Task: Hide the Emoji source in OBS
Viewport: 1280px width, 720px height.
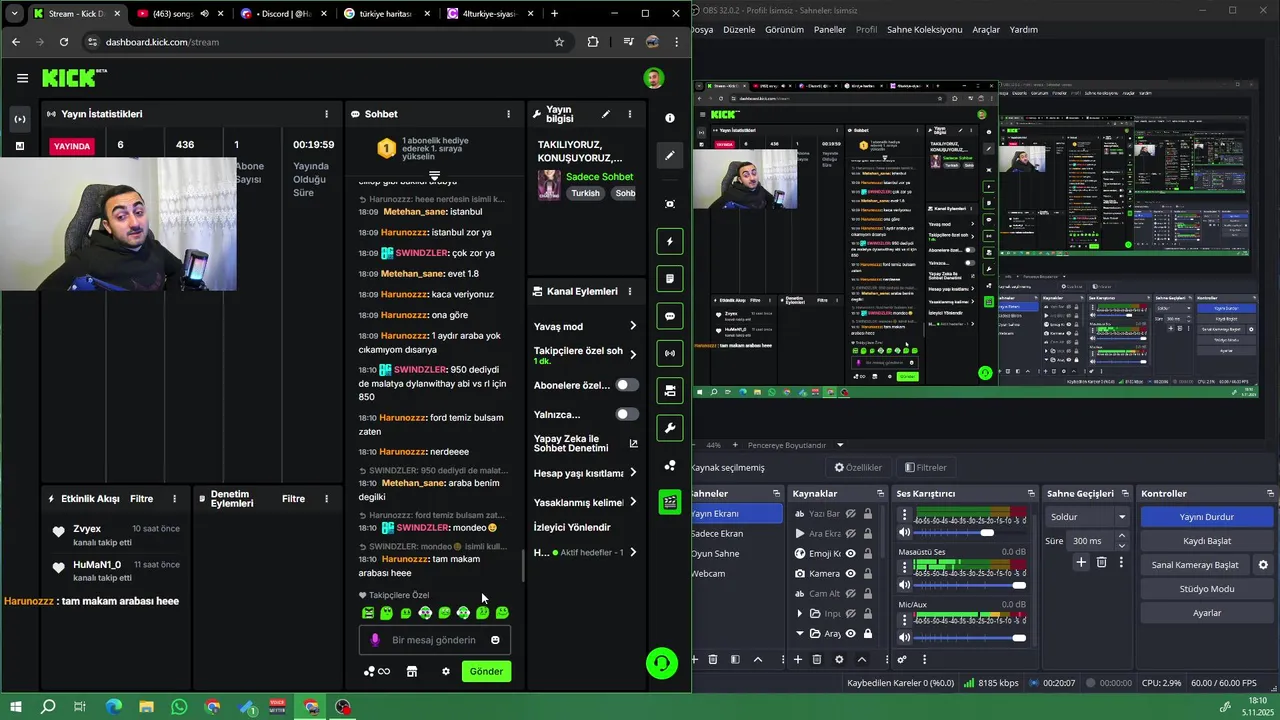Action: 850,553
